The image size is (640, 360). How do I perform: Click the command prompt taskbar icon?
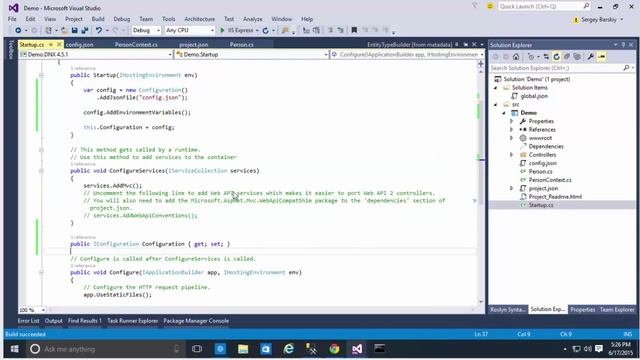click(x=380, y=349)
